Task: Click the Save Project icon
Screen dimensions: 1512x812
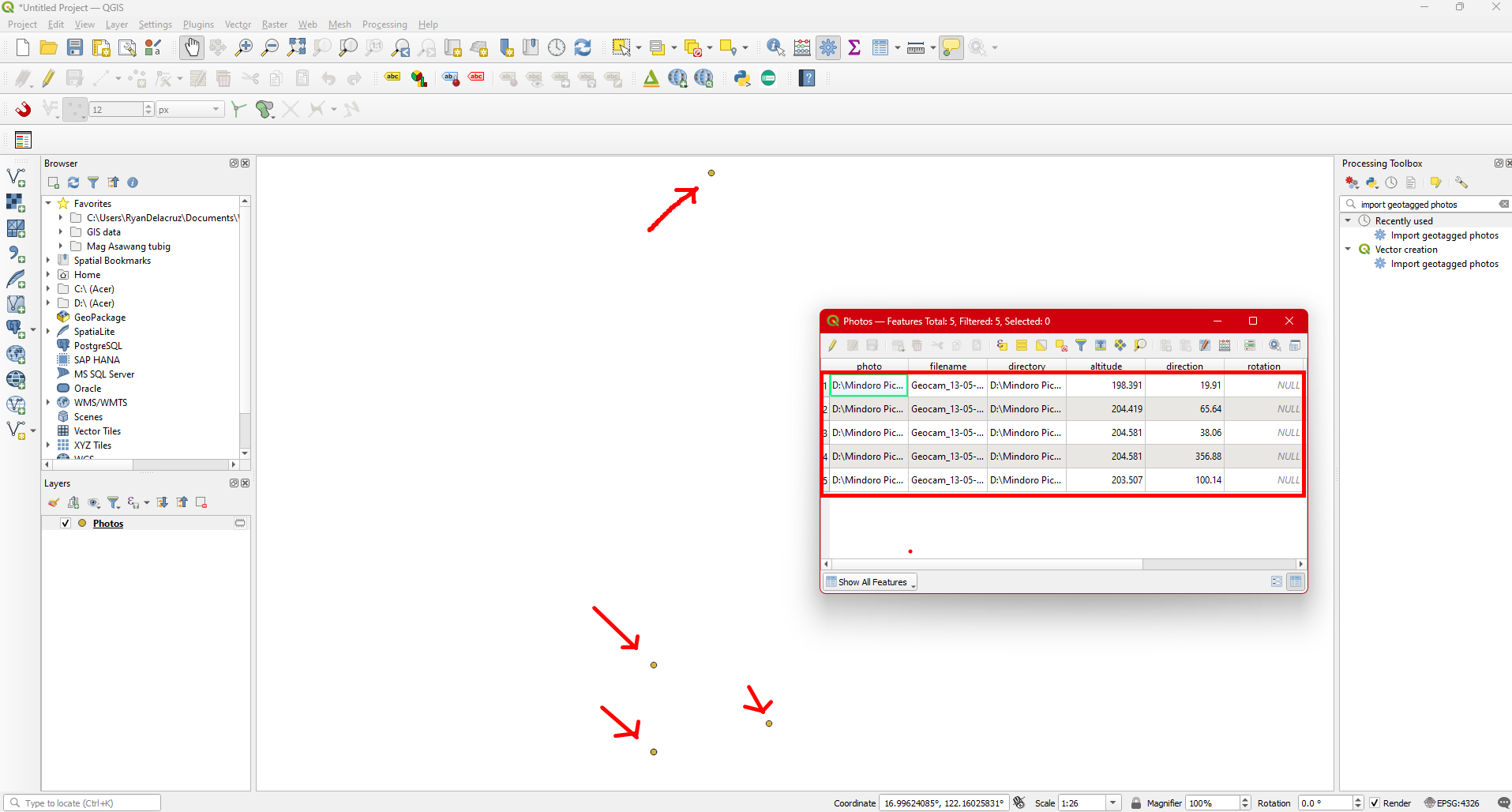Action: (75, 48)
